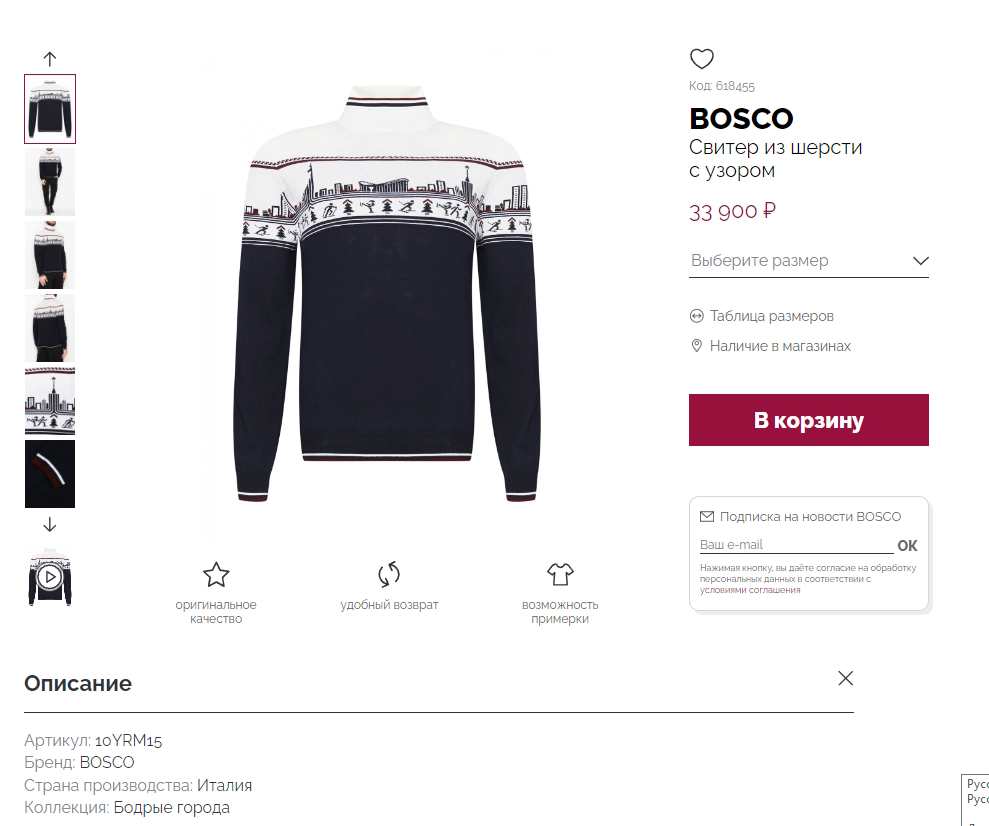
Task: Select the cuff stripe detail thumbnail
Action: pyautogui.click(x=50, y=474)
